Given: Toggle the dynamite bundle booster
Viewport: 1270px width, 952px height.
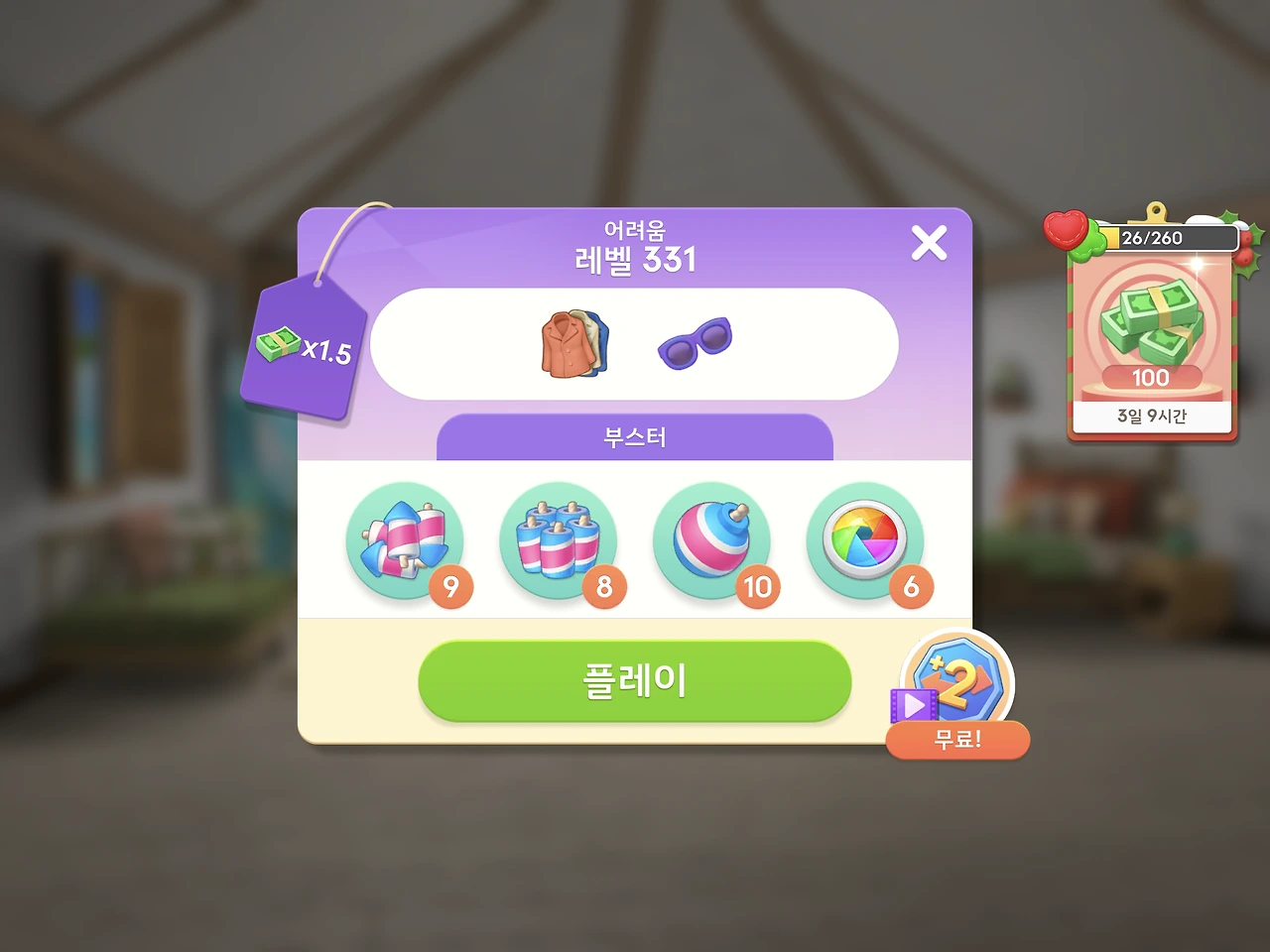Looking at the screenshot, I should pyautogui.click(x=559, y=541).
